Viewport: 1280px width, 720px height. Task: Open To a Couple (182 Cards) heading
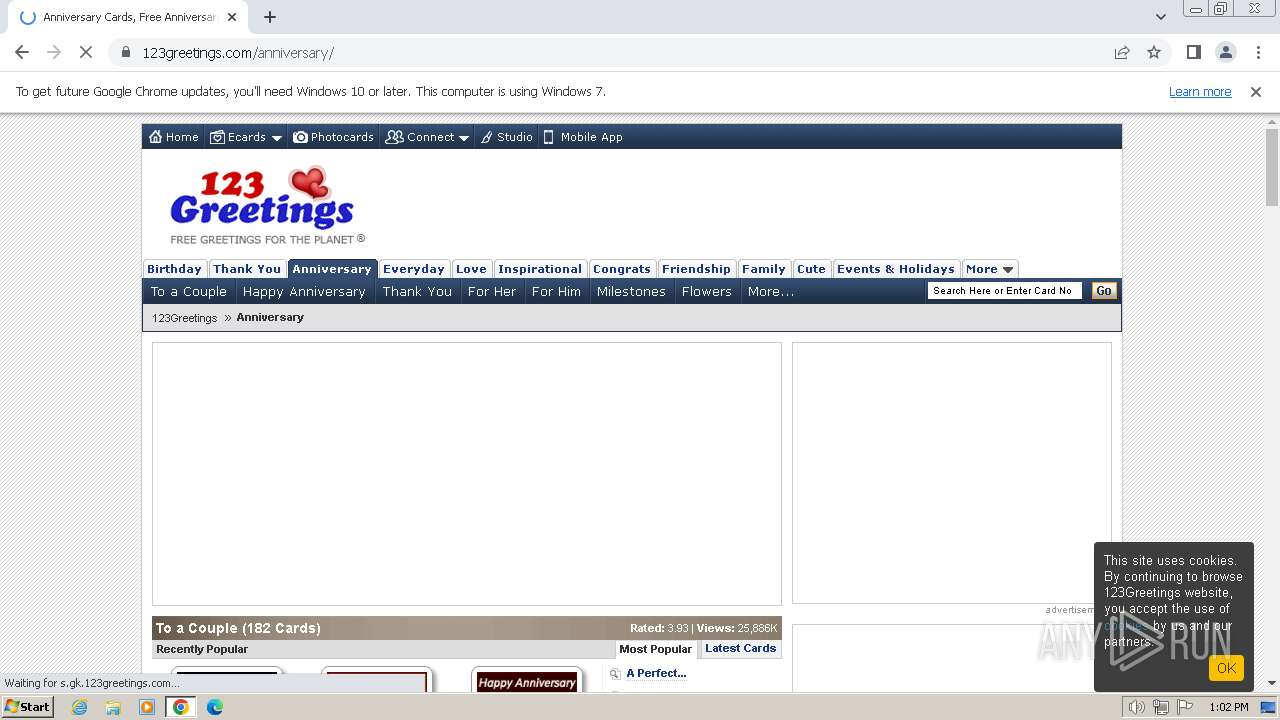(x=238, y=628)
